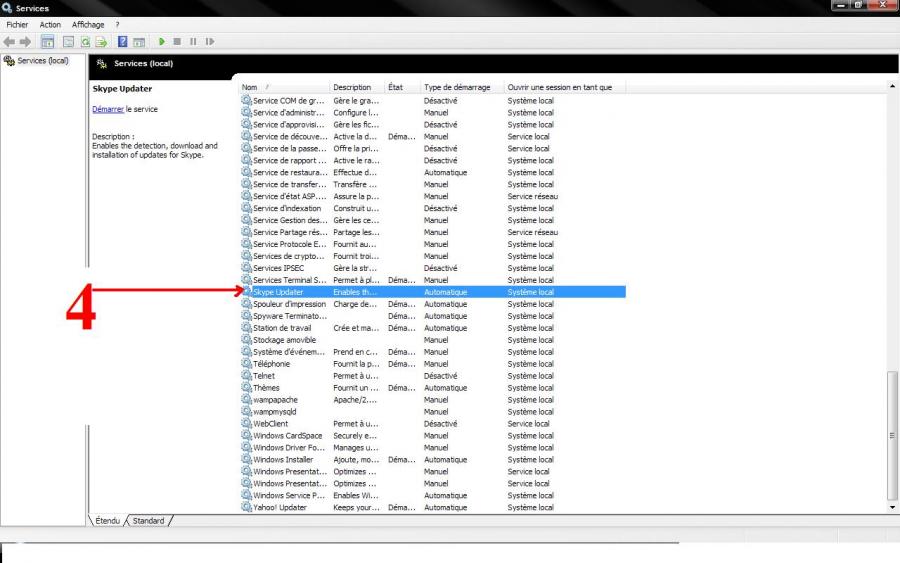Click the Restart service toolbar icon
Image resolution: width=900 pixels, height=563 pixels.
tap(210, 42)
